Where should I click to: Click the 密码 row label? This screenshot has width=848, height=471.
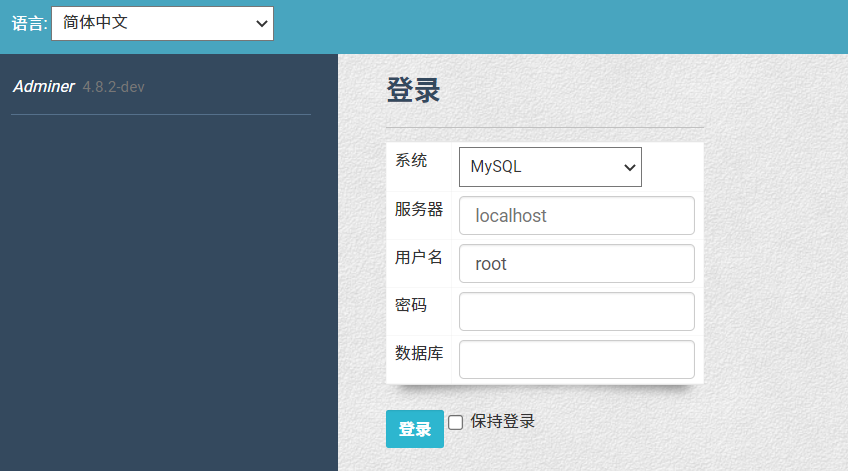411,305
